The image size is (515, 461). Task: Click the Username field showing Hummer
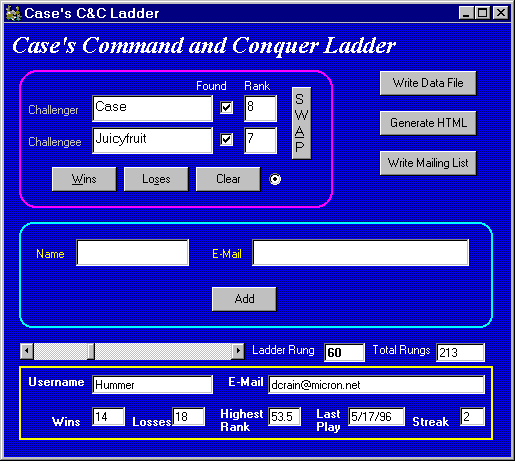152,384
